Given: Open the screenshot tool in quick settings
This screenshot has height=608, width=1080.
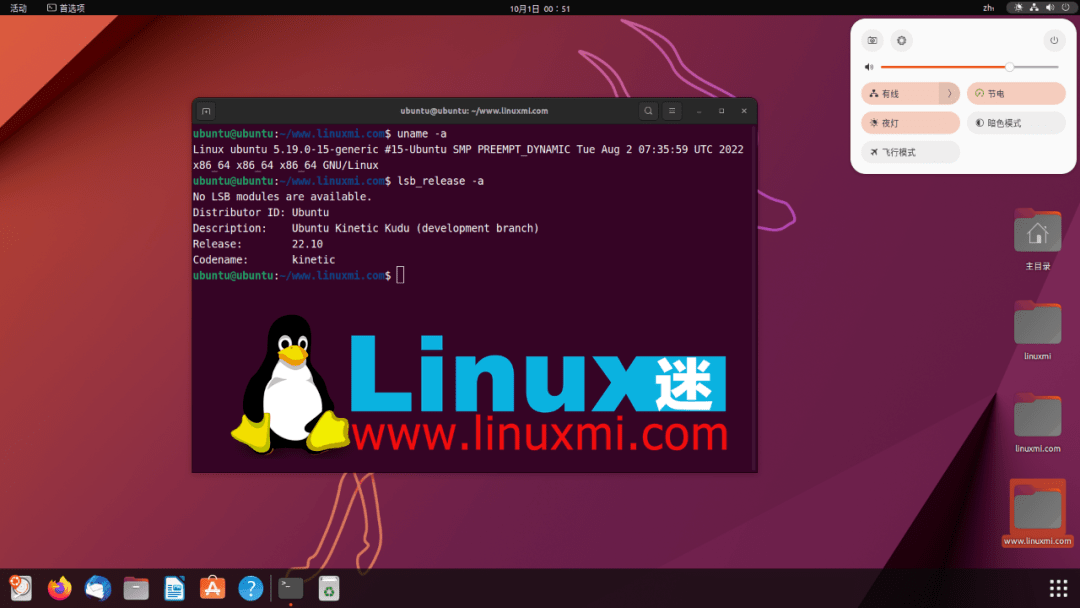Looking at the screenshot, I should [x=871, y=40].
